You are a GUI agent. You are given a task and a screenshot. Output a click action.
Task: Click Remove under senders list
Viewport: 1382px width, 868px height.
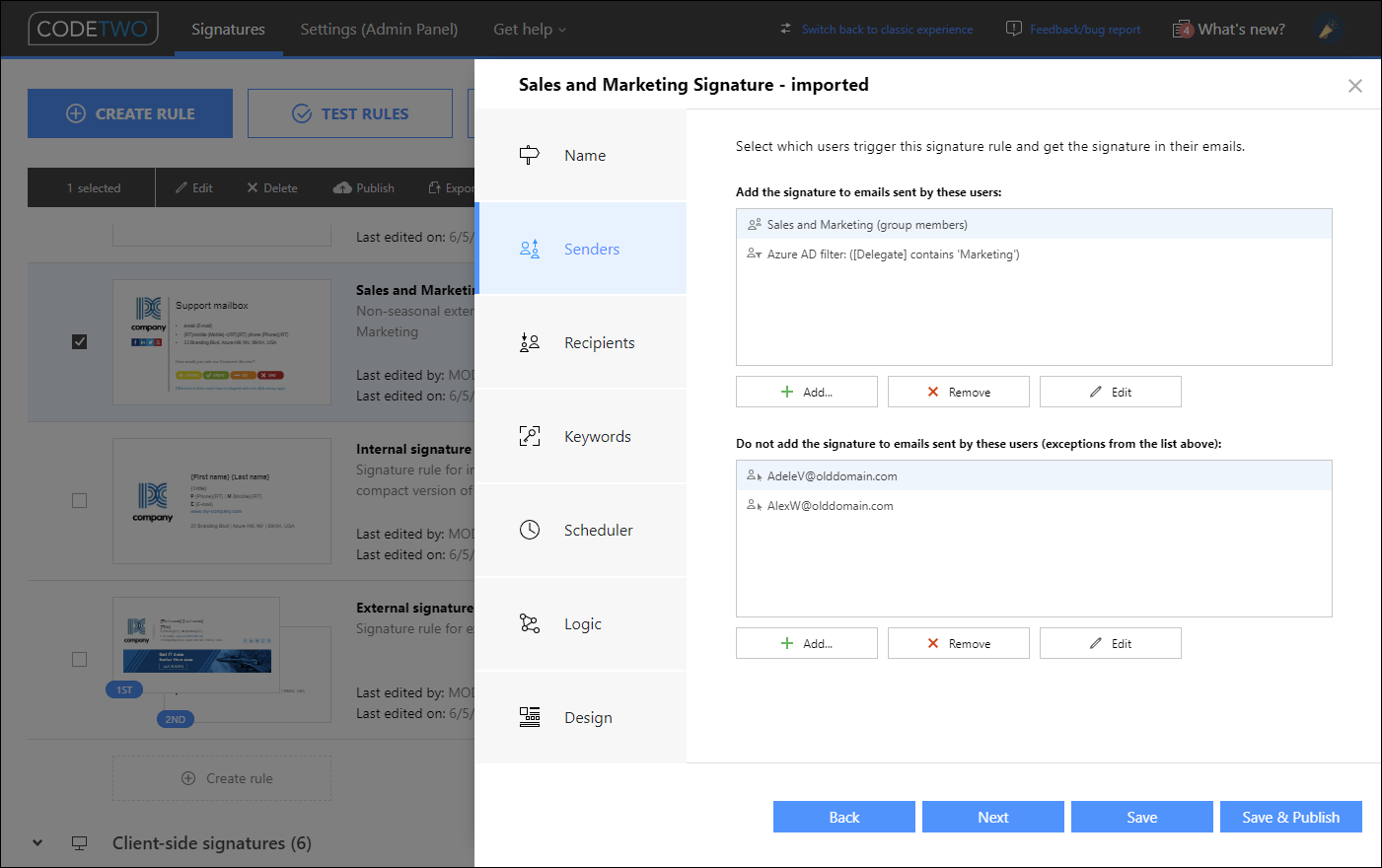[x=959, y=392]
